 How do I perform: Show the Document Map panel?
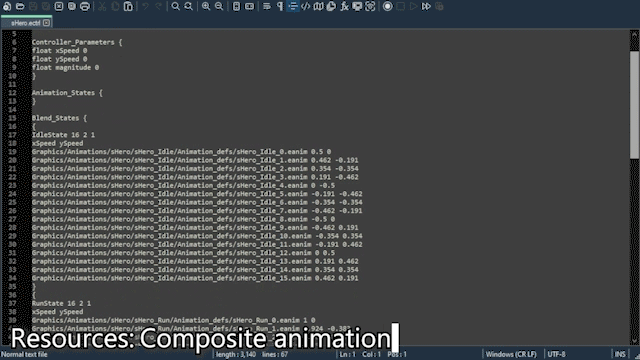click(x=318, y=6)
